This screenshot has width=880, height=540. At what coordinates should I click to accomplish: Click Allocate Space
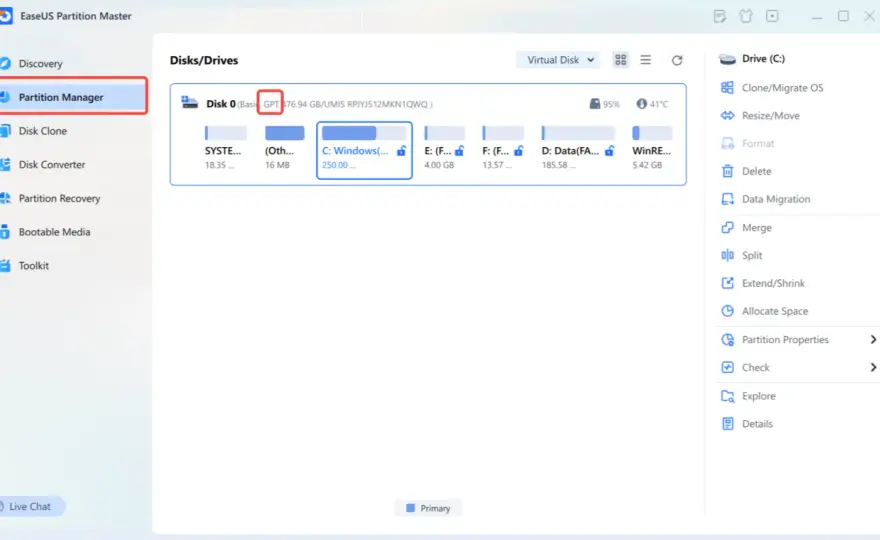(x=774, y=311)
